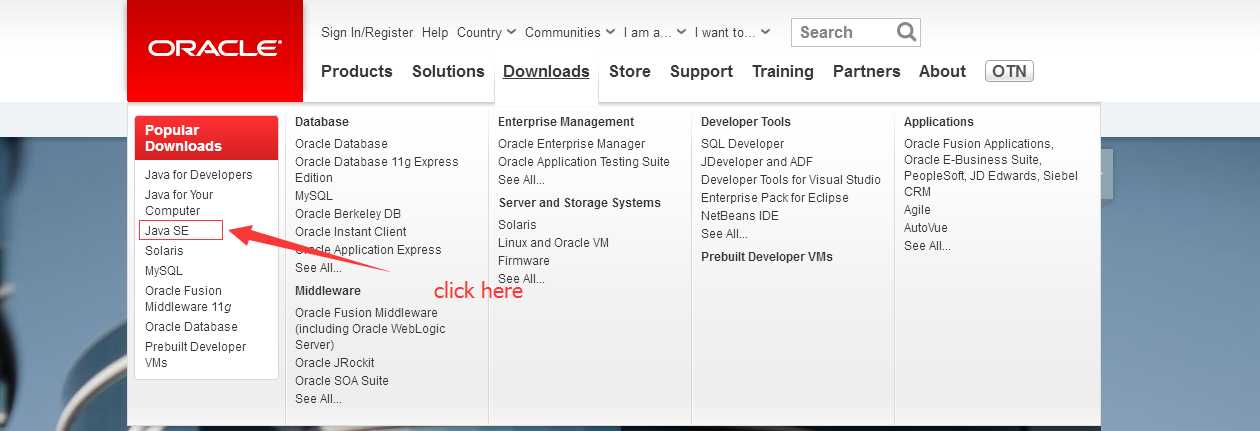Open Java for Developers download

pos(199,175)
